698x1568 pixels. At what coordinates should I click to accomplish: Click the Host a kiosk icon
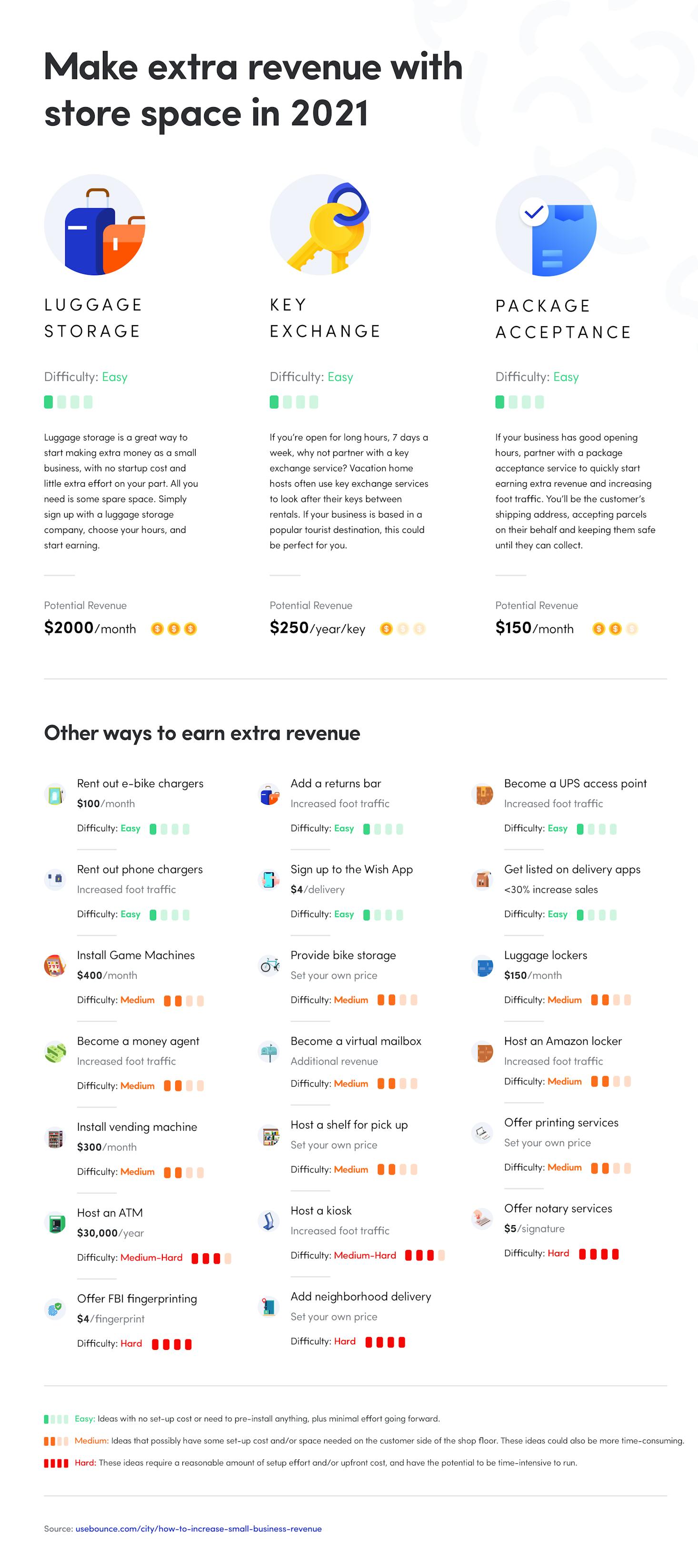[269, 1220]
